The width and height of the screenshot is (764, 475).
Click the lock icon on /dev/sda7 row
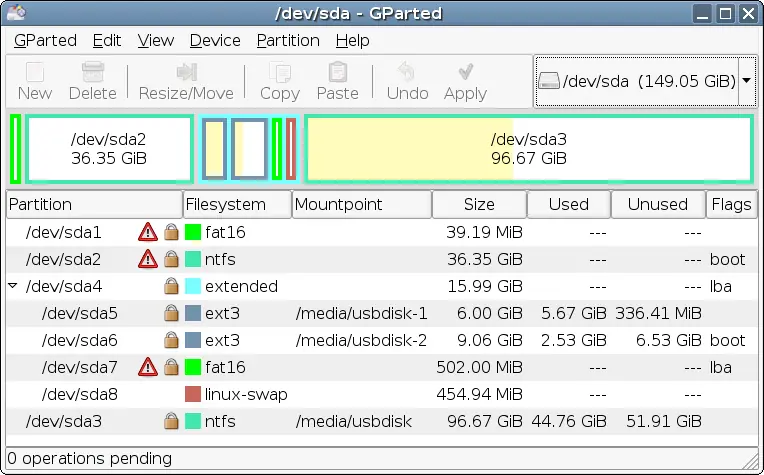coord(171,367)
